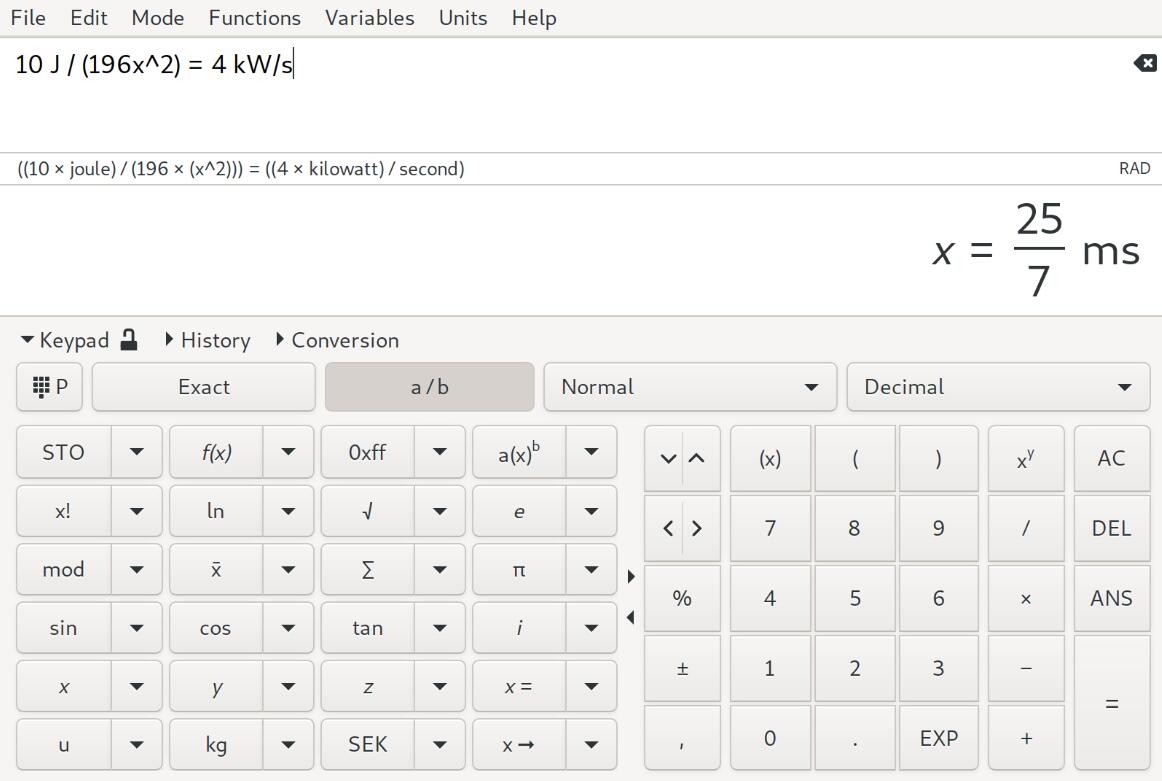Click the STO store button
Viewport: 1162px width, 781px height.
click(x=64, y=452)
